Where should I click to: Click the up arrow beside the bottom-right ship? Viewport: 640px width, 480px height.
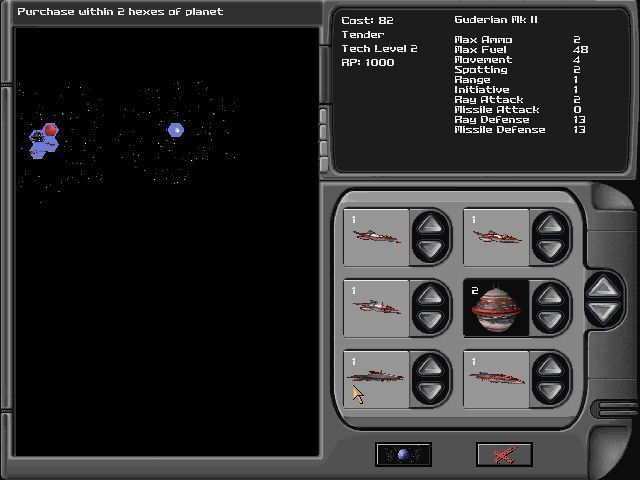click(x=551, y=366)
